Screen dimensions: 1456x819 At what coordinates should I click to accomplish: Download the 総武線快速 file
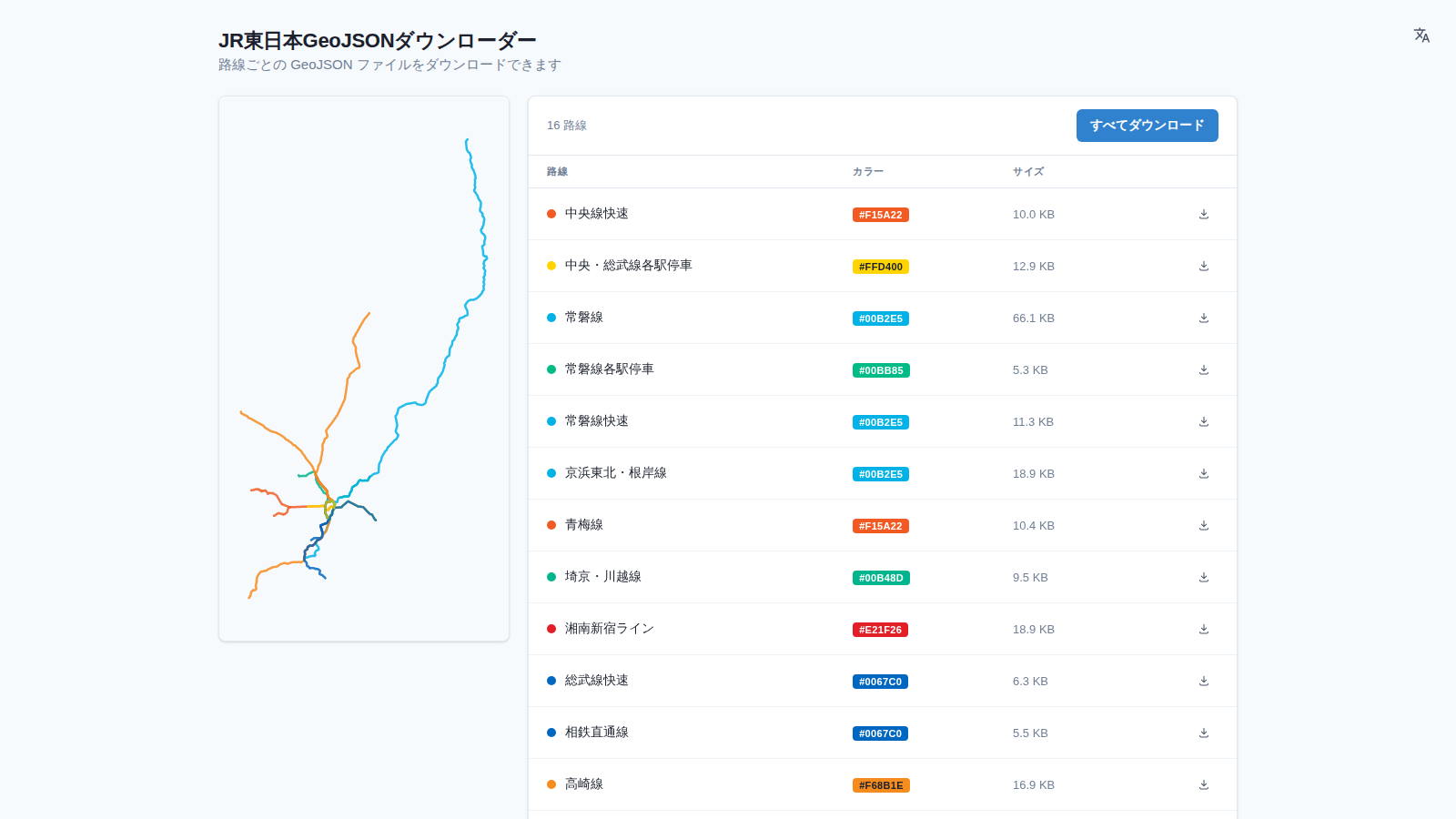(1204, 681)
